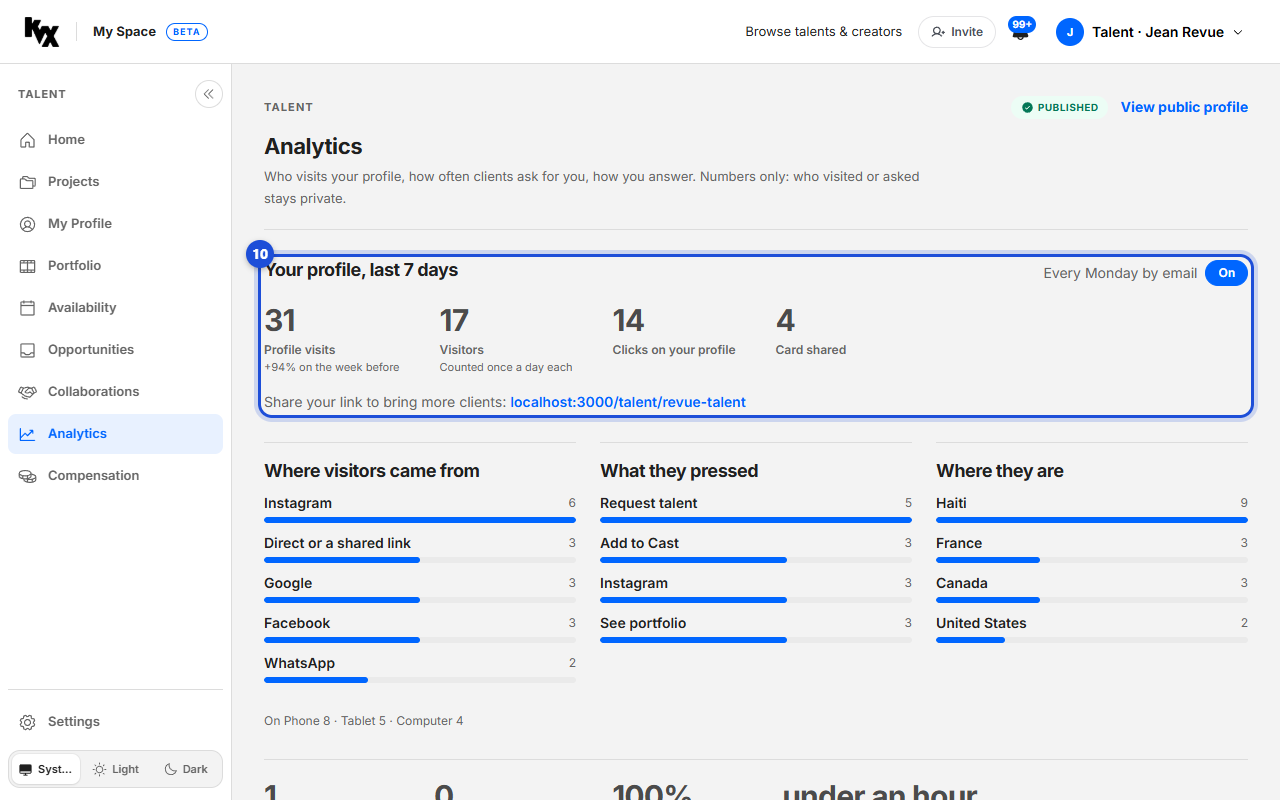Click the Add to Cast row
Viewport: 1280px width, 800px height.
(x=756, y=548)
